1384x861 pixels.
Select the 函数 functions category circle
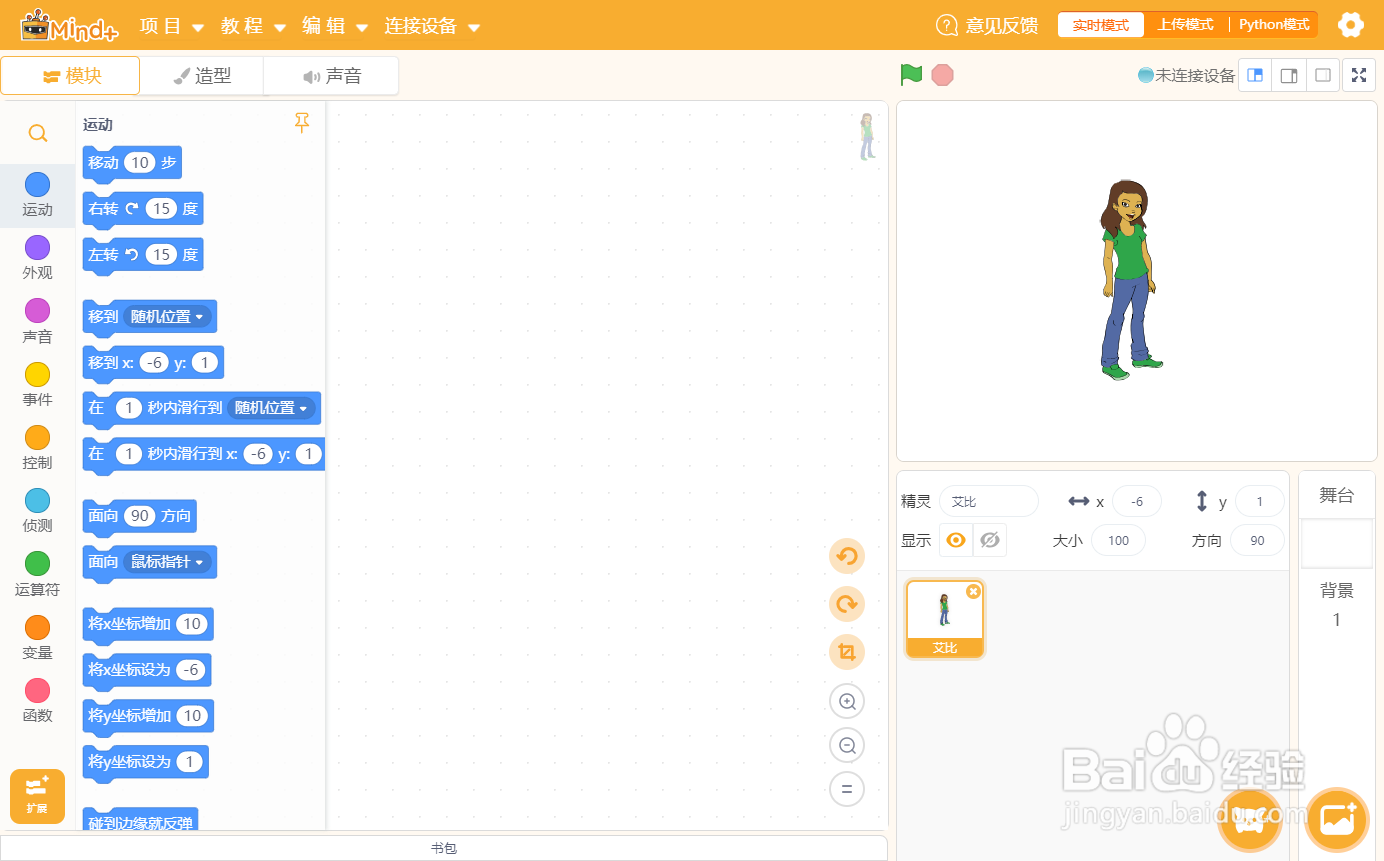click(37, 690)
